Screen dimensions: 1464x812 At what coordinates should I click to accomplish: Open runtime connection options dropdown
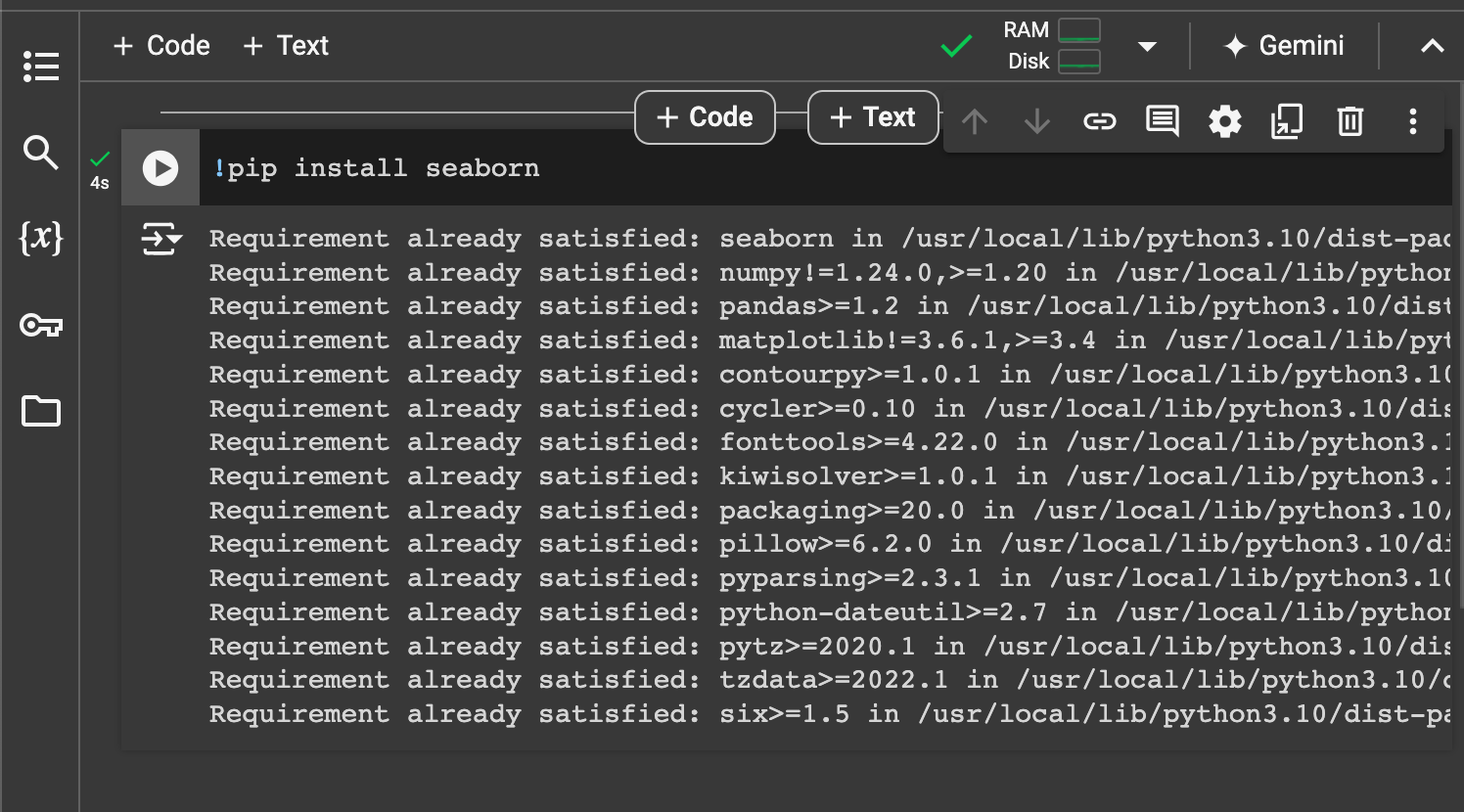(x=1148, y=46)
